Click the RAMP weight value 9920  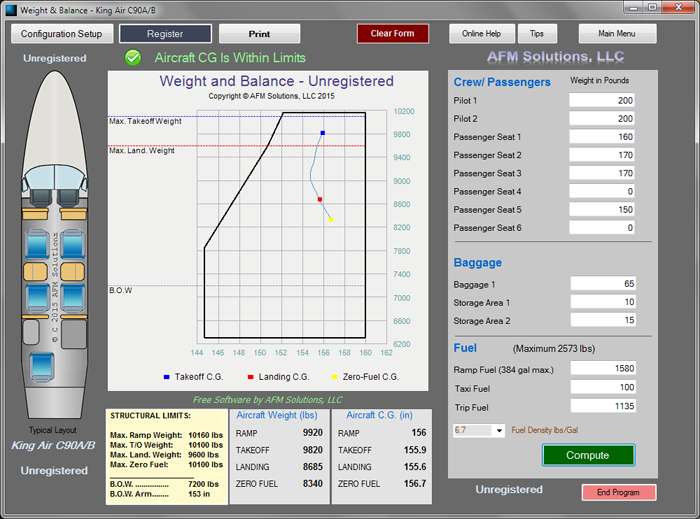(x=312, y=433)
